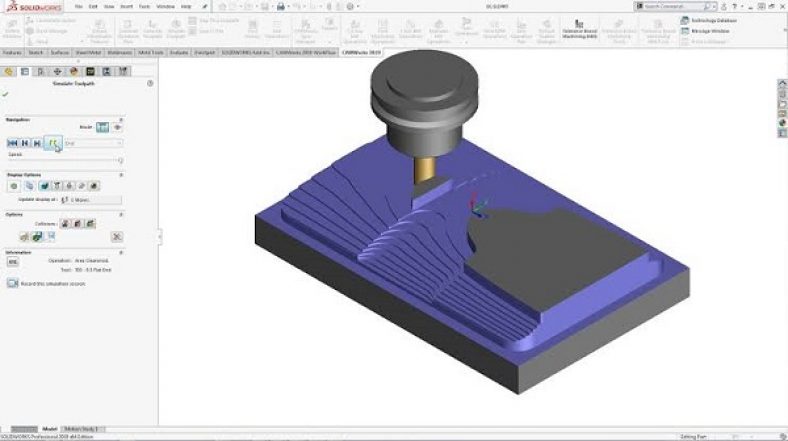Screen dimensions: 788x441
Task: Click the red X cancel icon in Options
Action: (117, 236)
